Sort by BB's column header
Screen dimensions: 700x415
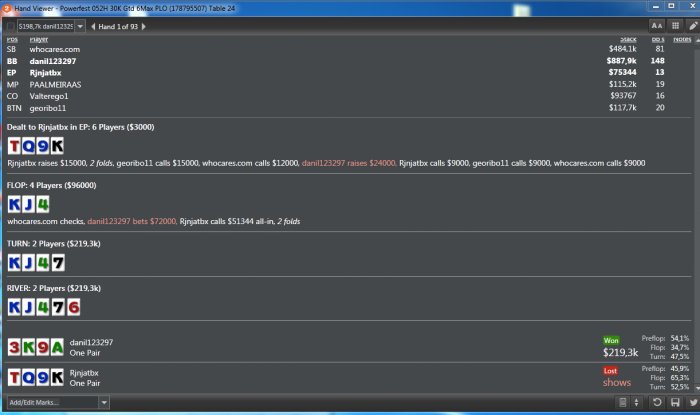pos(658,39)
